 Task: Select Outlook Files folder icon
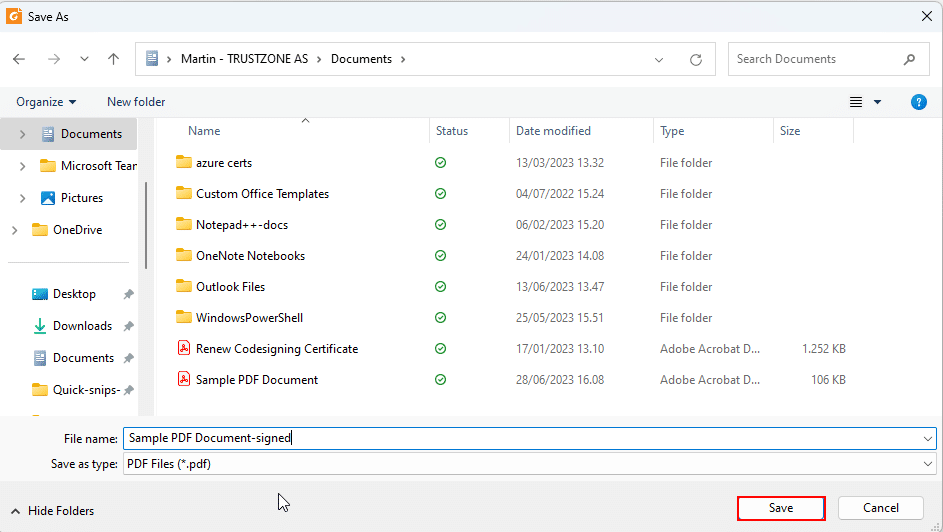click(x=183, y=286)
